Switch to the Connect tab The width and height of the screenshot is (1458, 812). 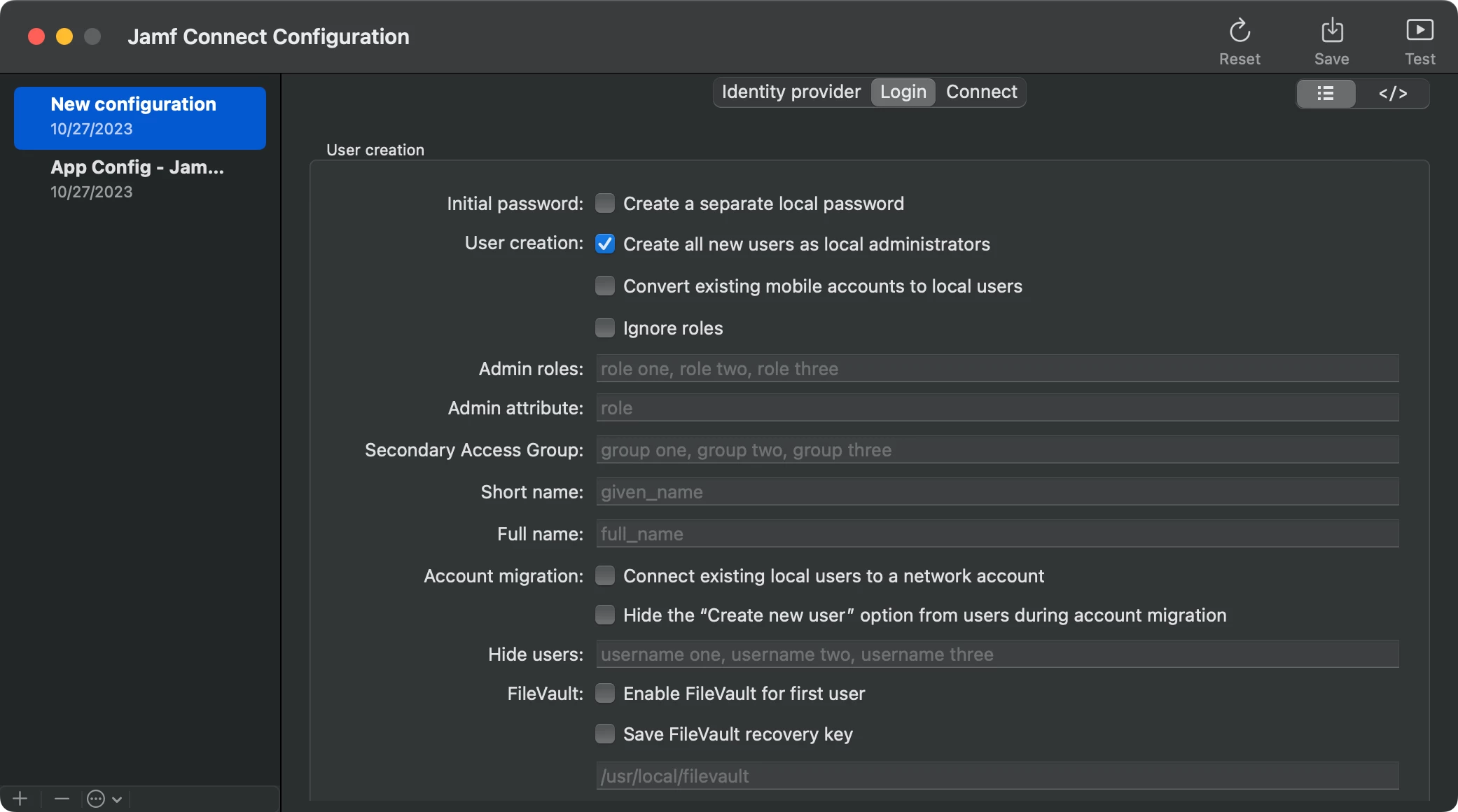click(981, 92)
